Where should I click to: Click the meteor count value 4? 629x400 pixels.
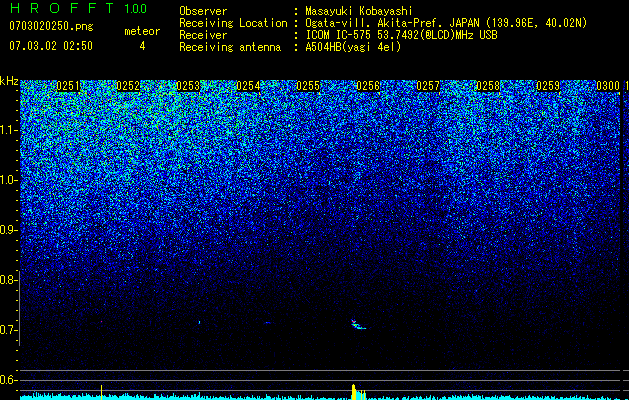tap(142, 46)
